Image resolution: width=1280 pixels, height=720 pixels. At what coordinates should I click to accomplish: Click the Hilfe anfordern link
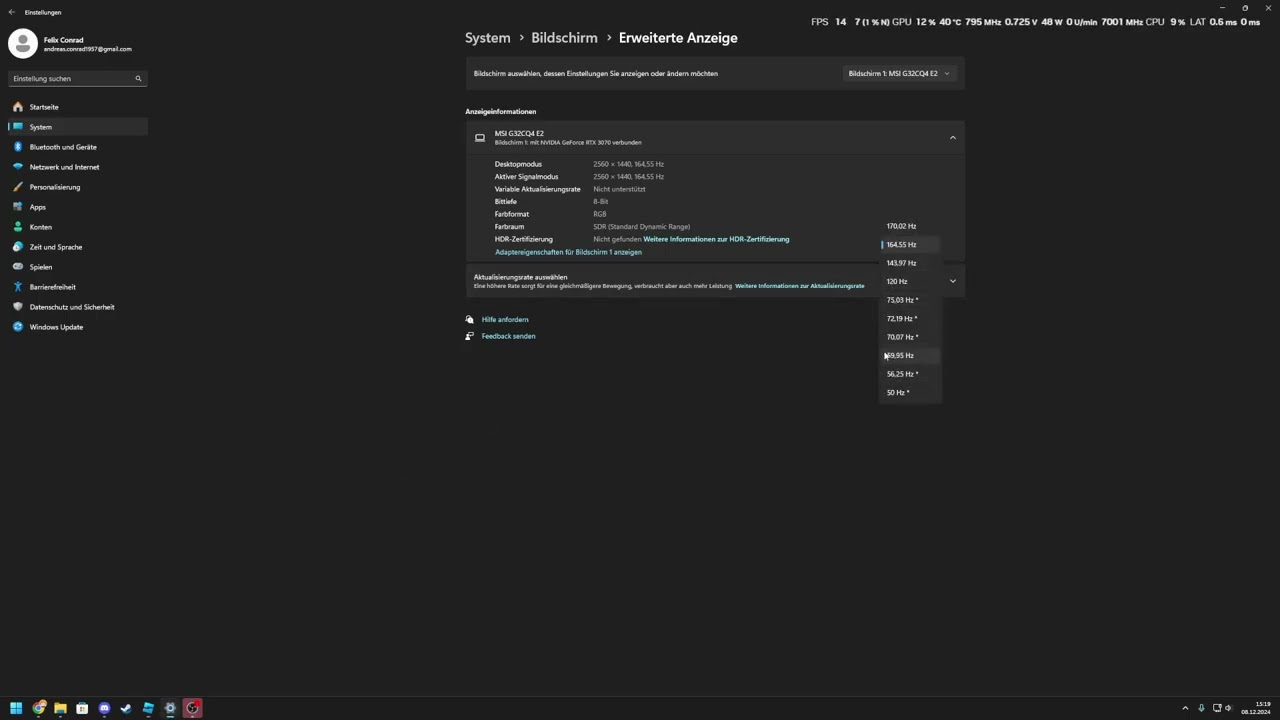click(x=505, y=320)
